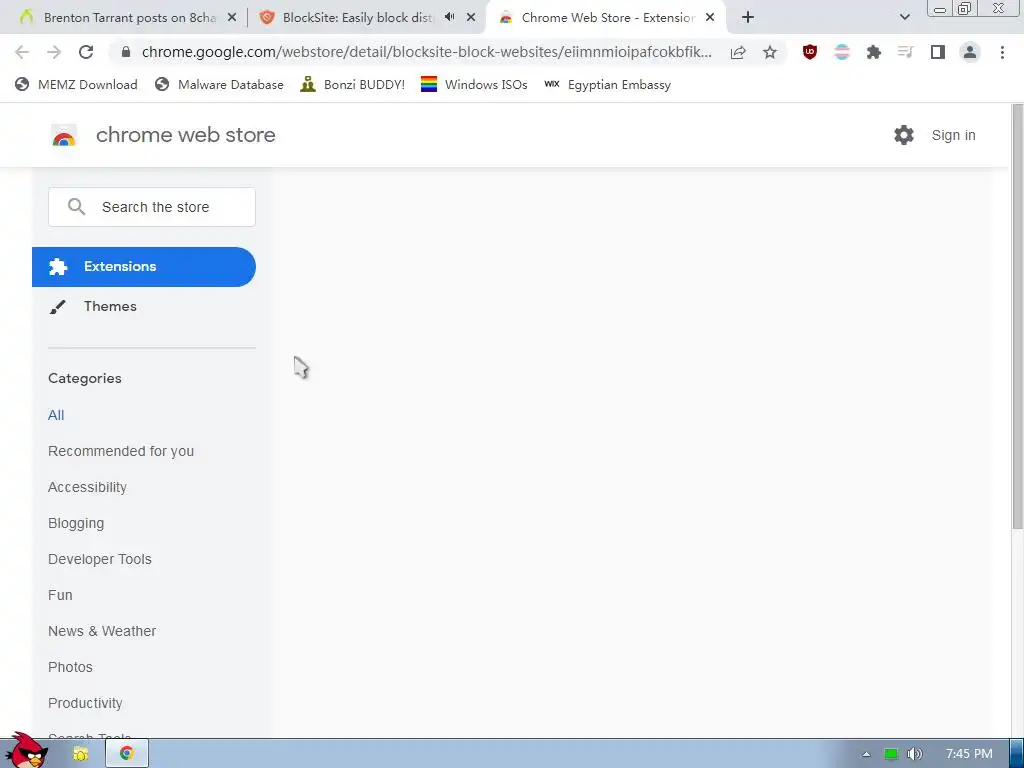This screenshot has width=1024, height=768.
Task: Choose the Productivity category
Action: tap(85, 703)
